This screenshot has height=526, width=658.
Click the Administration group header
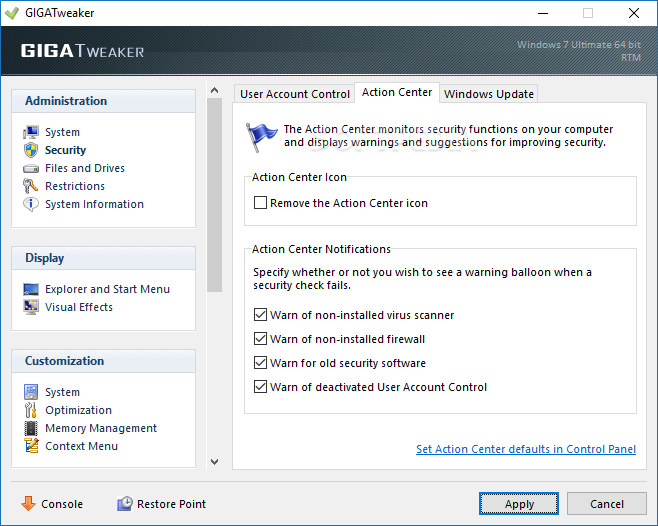103,101
